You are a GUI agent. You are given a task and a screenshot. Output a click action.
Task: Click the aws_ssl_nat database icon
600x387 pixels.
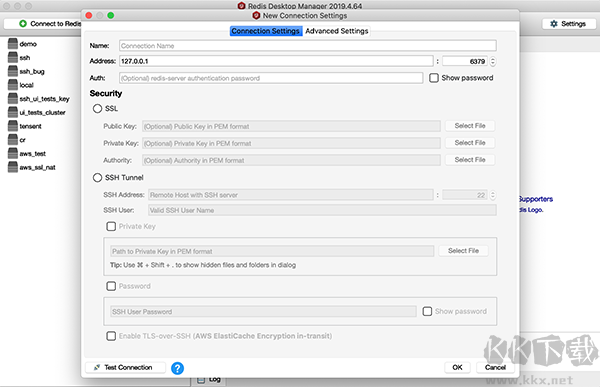[x=13, y=167]
